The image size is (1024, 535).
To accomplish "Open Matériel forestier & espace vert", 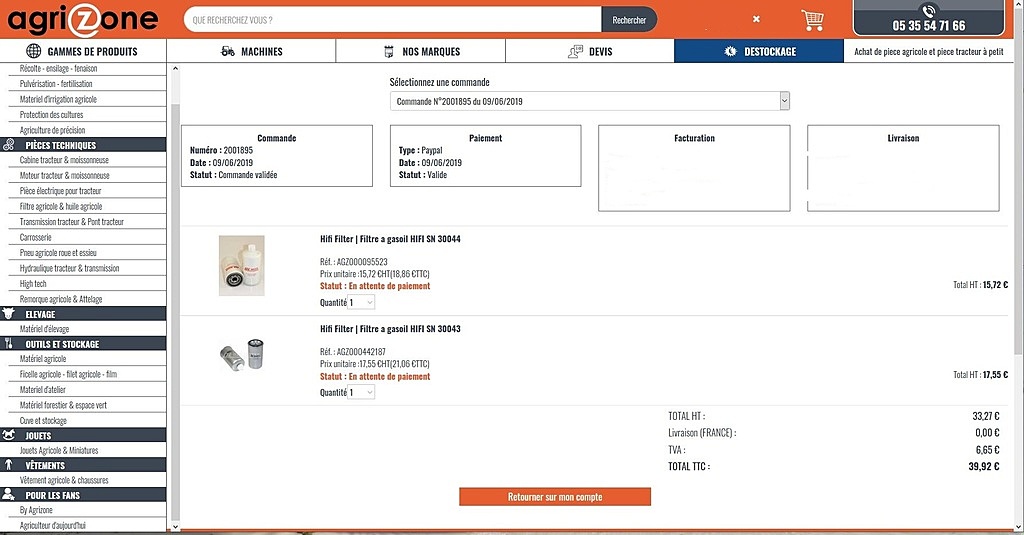I will click(63, 405).
